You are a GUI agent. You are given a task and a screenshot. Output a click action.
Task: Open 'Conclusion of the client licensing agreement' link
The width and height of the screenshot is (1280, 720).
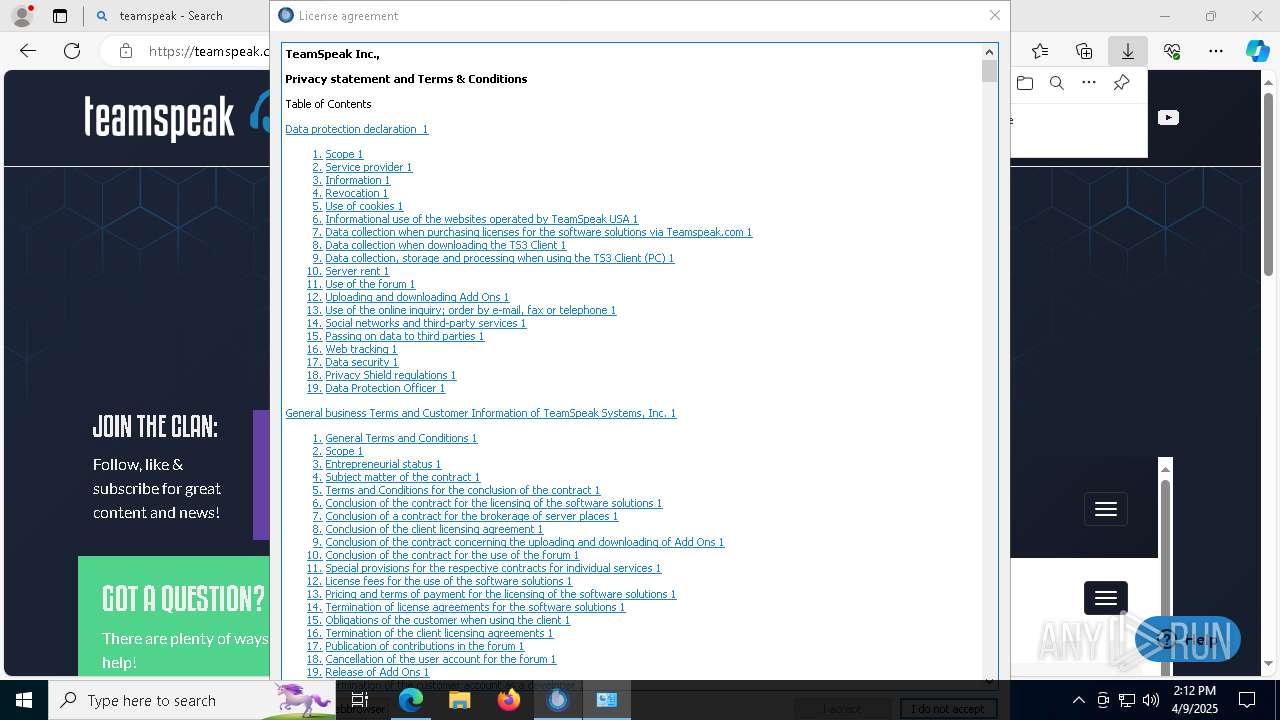(434, 529)
